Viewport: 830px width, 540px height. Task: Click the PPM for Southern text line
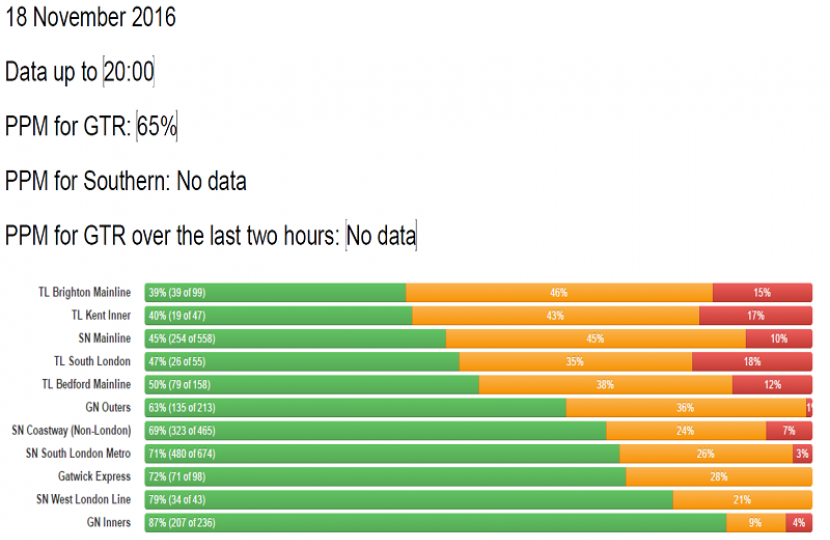click(x=126, y=181)
